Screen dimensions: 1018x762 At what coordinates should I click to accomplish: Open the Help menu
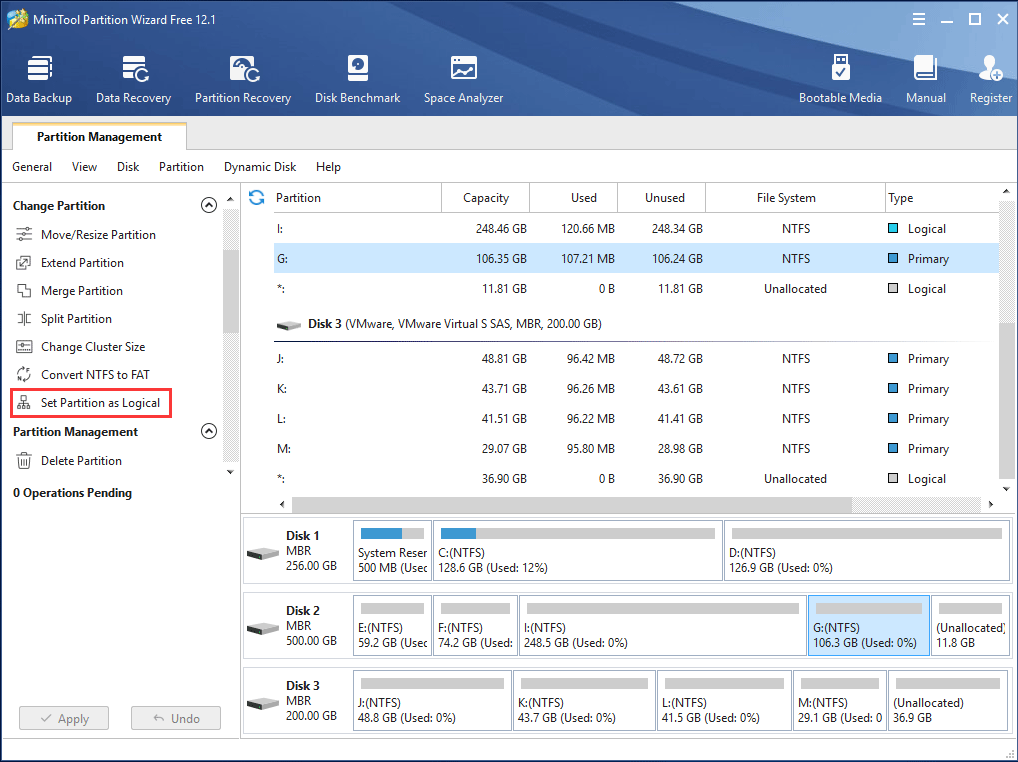[x=328, y=167]
